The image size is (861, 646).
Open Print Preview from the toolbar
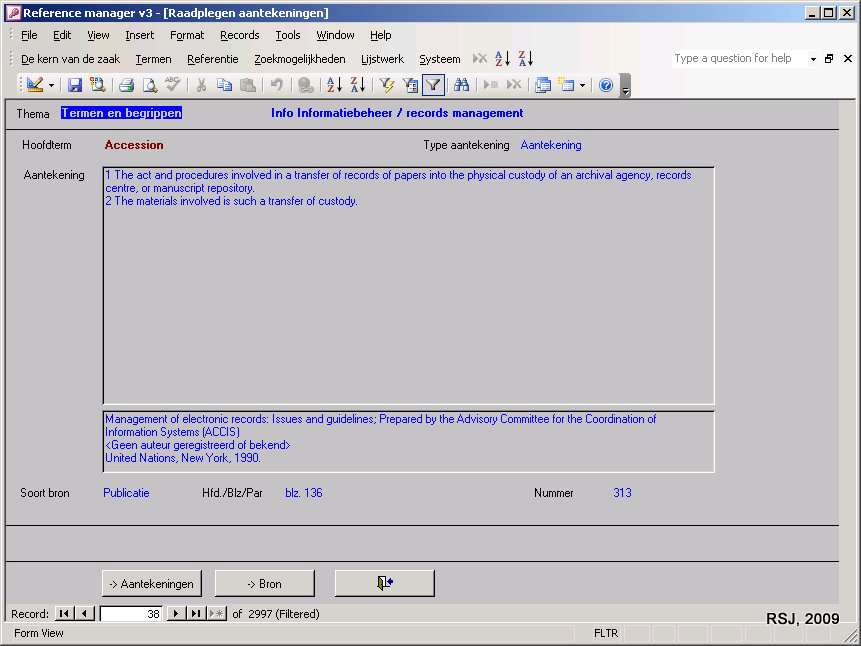tap(149, 85)
